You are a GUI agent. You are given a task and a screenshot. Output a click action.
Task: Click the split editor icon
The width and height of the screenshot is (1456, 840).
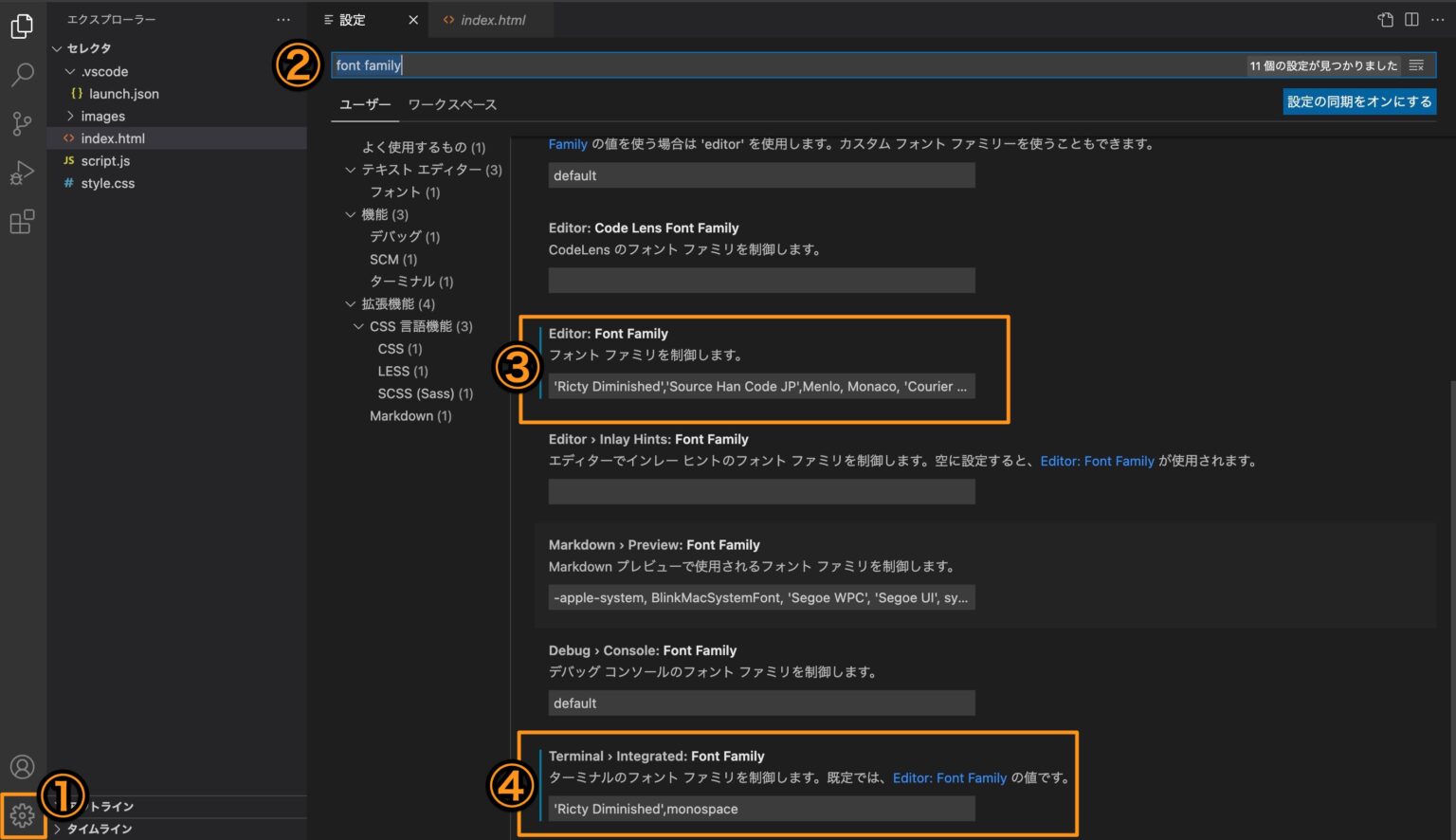tap(1410, 19)
